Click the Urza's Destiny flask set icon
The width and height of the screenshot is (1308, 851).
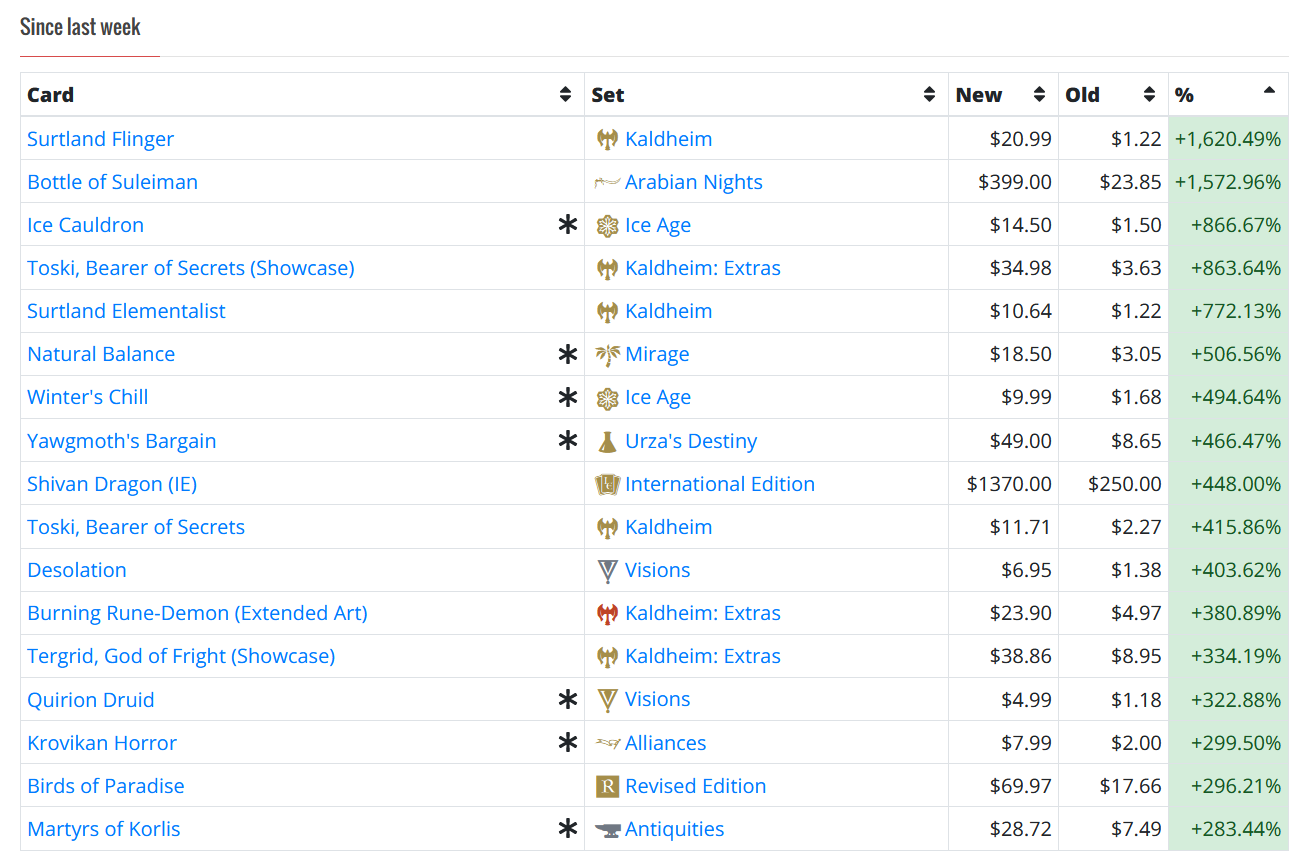607,441
